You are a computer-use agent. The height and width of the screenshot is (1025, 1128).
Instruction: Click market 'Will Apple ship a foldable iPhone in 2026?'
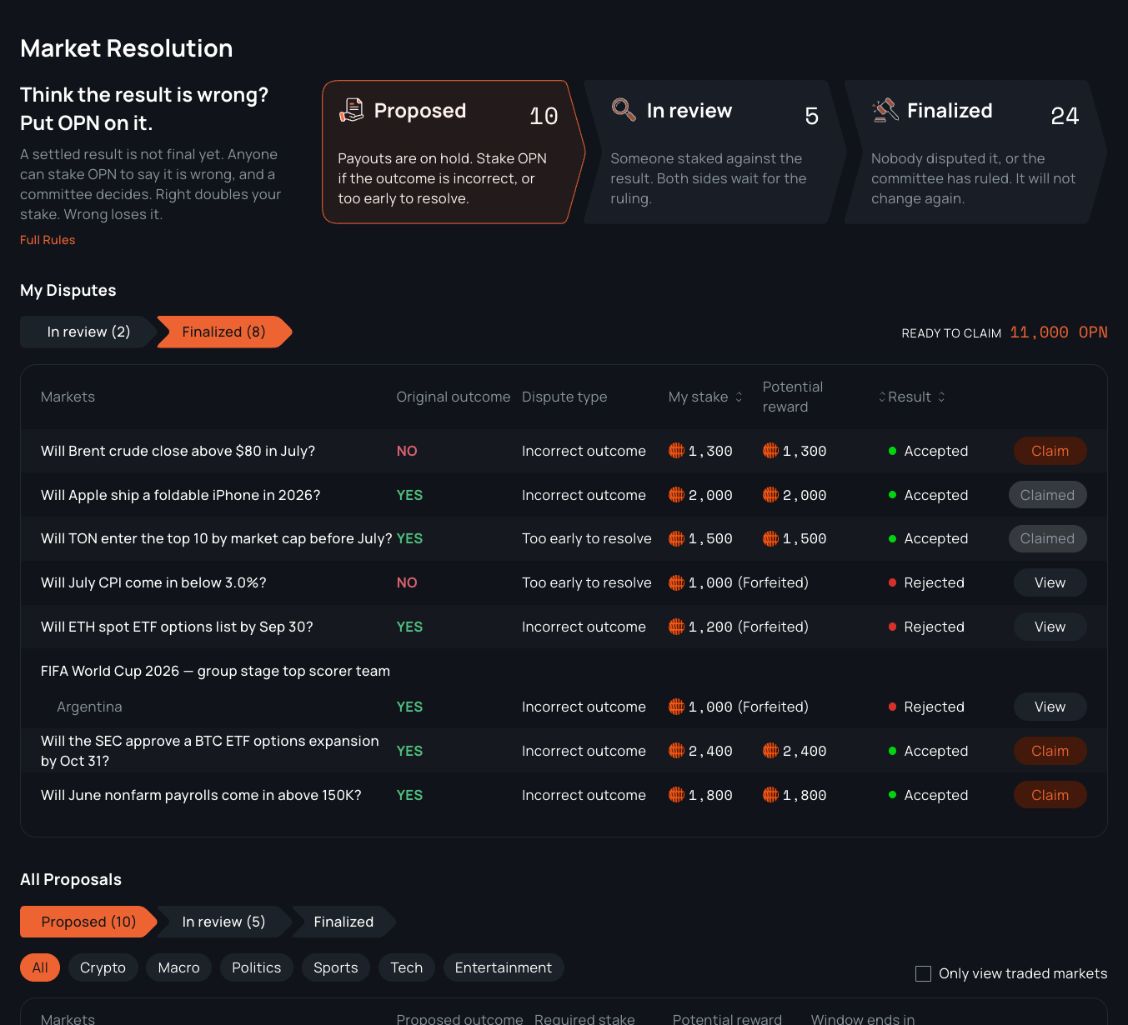(x=181, y=495)
